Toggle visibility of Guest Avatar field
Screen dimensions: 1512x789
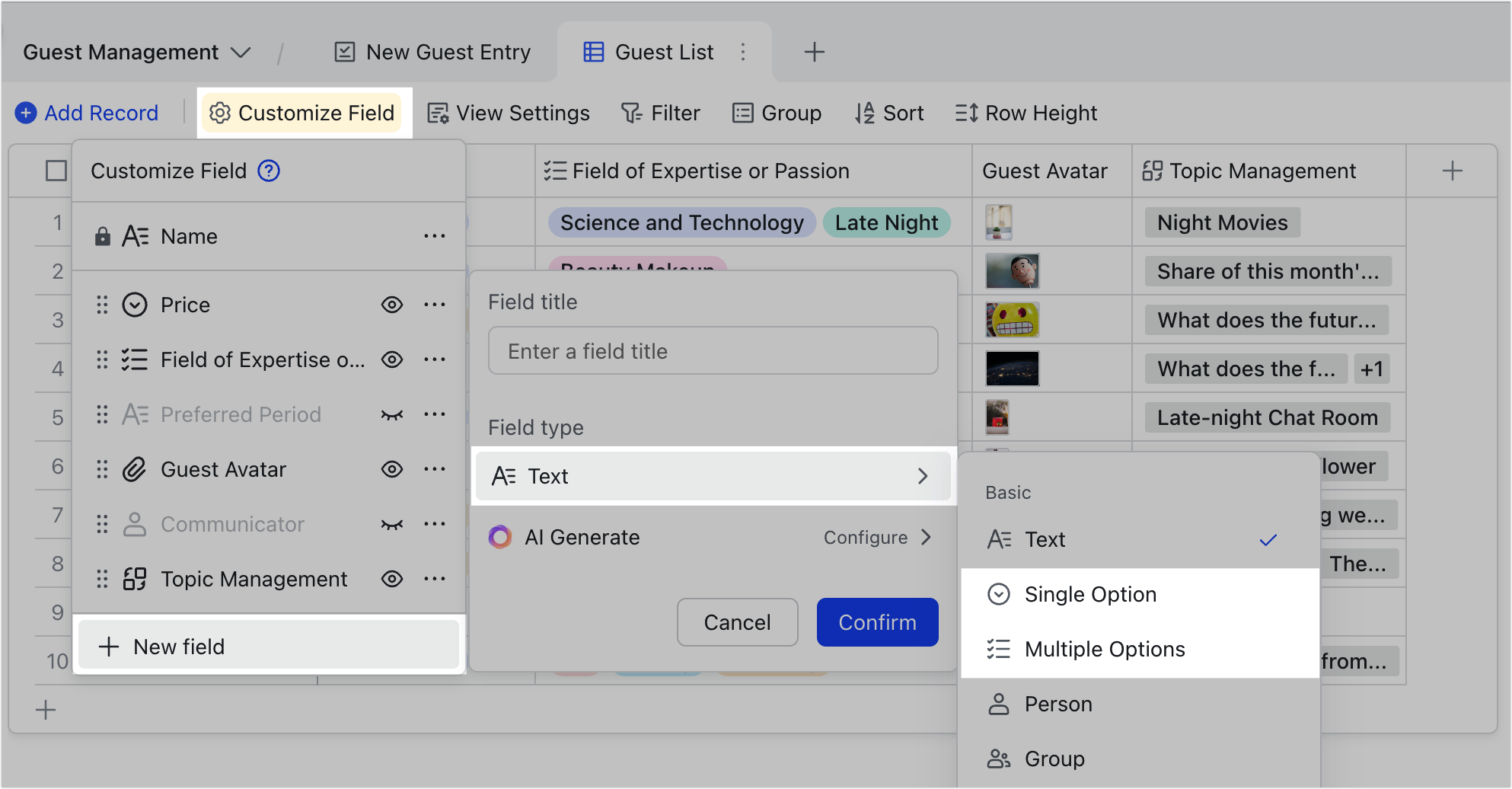(x=392, y=469)
